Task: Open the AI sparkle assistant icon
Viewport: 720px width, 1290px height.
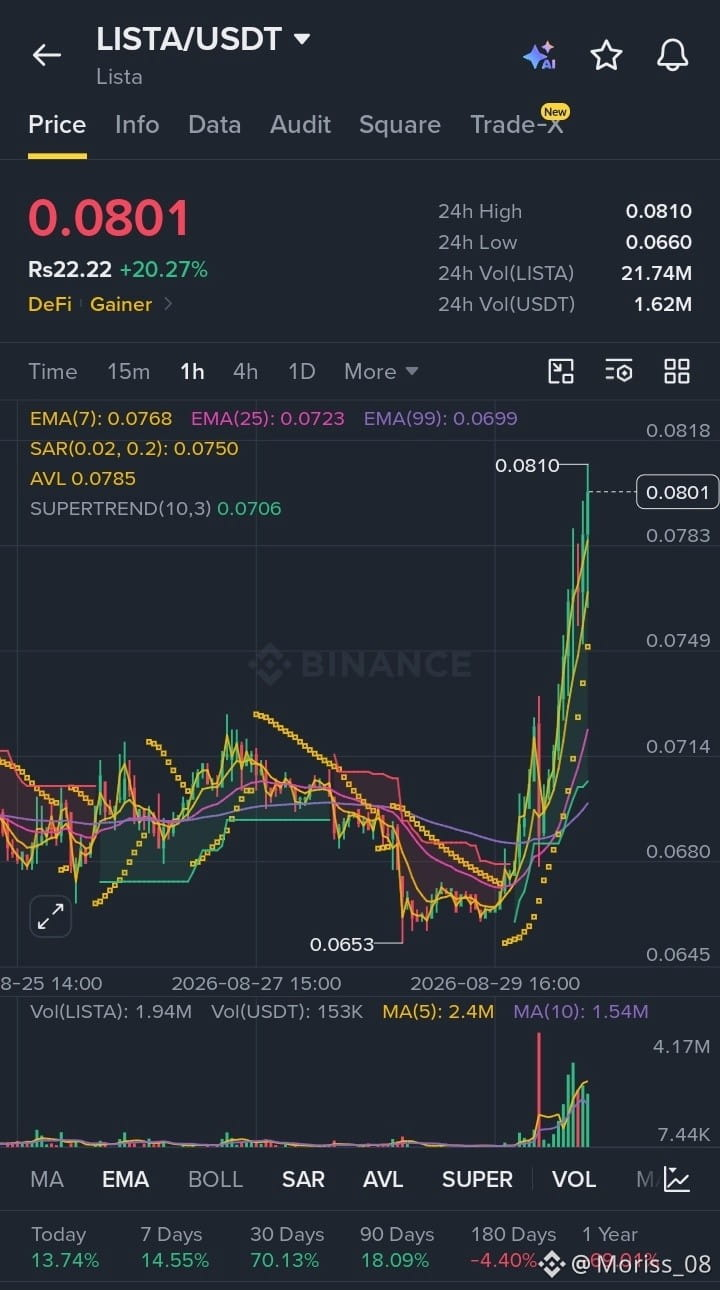Action: coord(539,56)
